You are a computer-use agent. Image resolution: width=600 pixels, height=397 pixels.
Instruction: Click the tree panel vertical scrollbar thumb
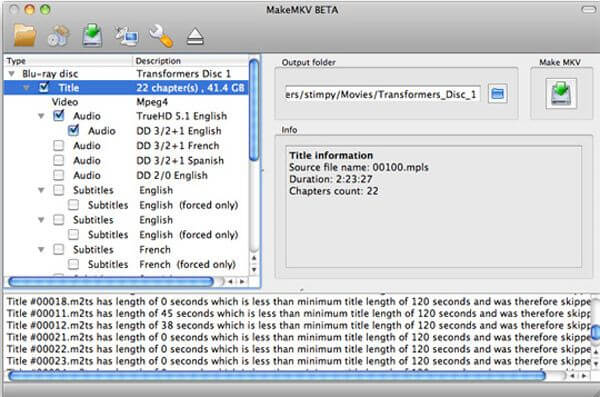point(254,110)
